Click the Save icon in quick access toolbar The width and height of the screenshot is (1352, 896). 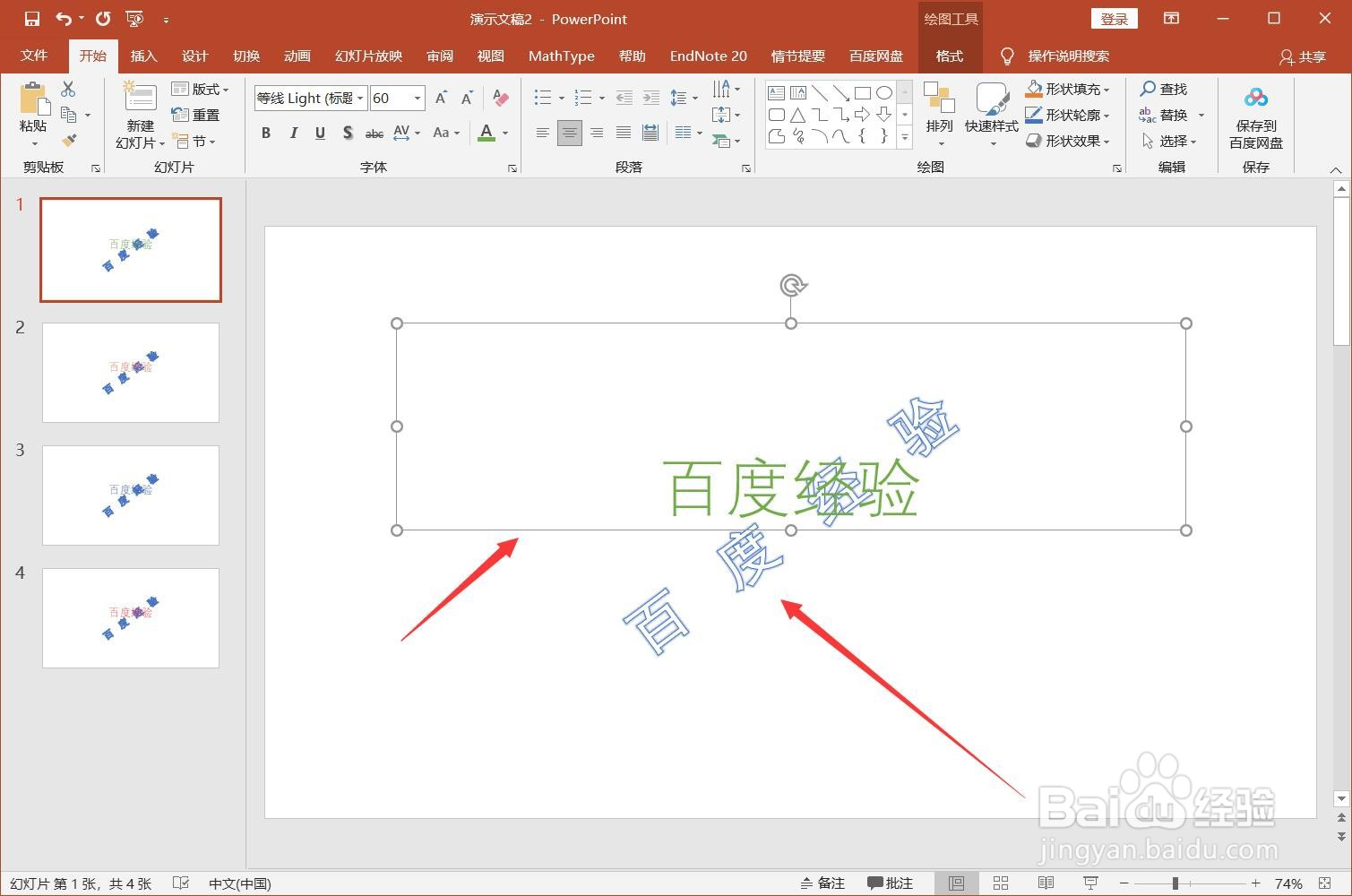(x=32, y=19)
